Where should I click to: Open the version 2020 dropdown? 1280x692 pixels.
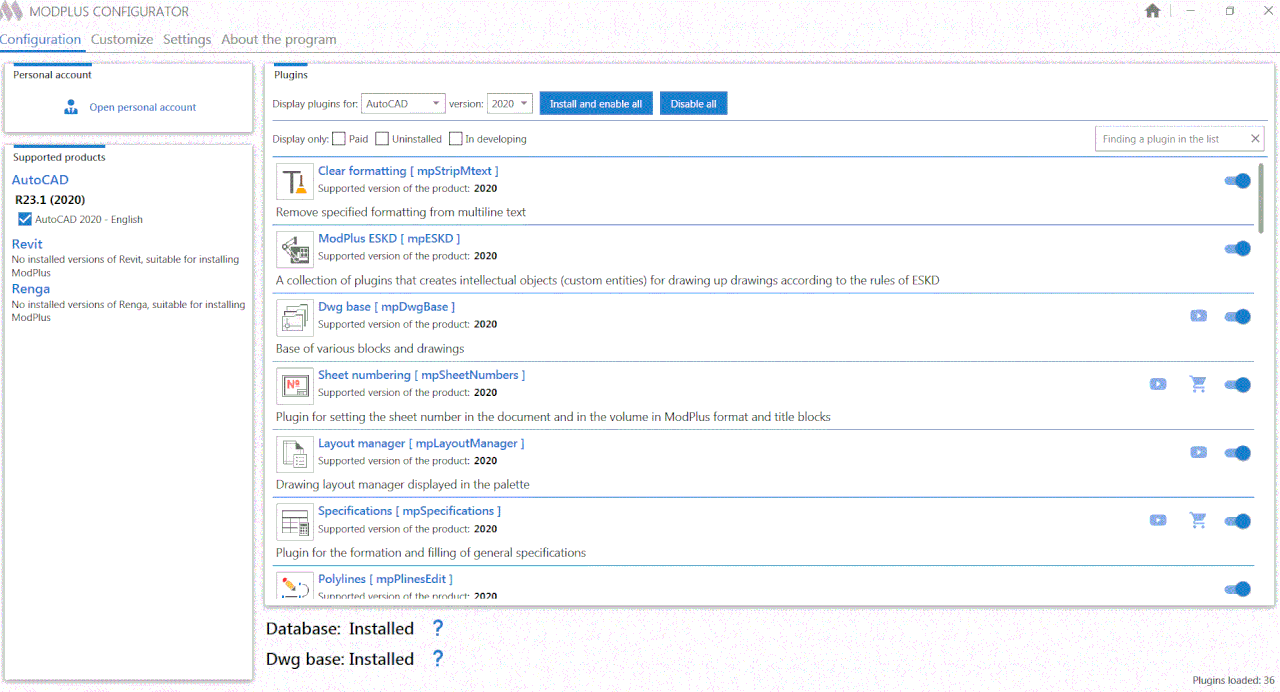(509, 103)
